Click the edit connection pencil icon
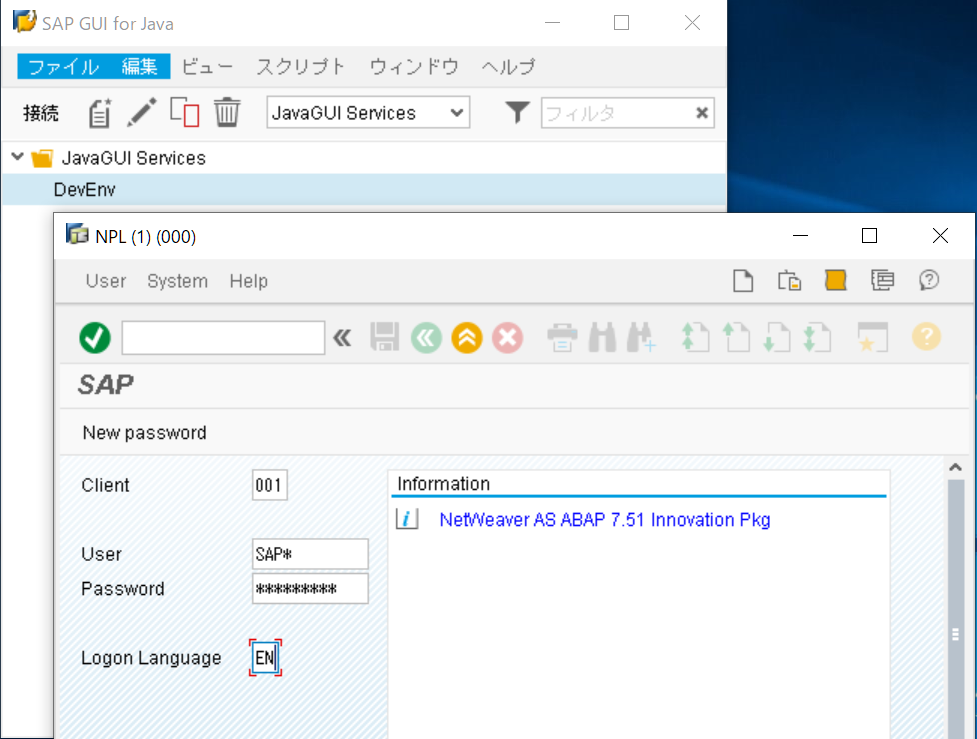Image resolution: width=977 pixels, height=739 pixels. pyautogui.click(x=141, y=113)
